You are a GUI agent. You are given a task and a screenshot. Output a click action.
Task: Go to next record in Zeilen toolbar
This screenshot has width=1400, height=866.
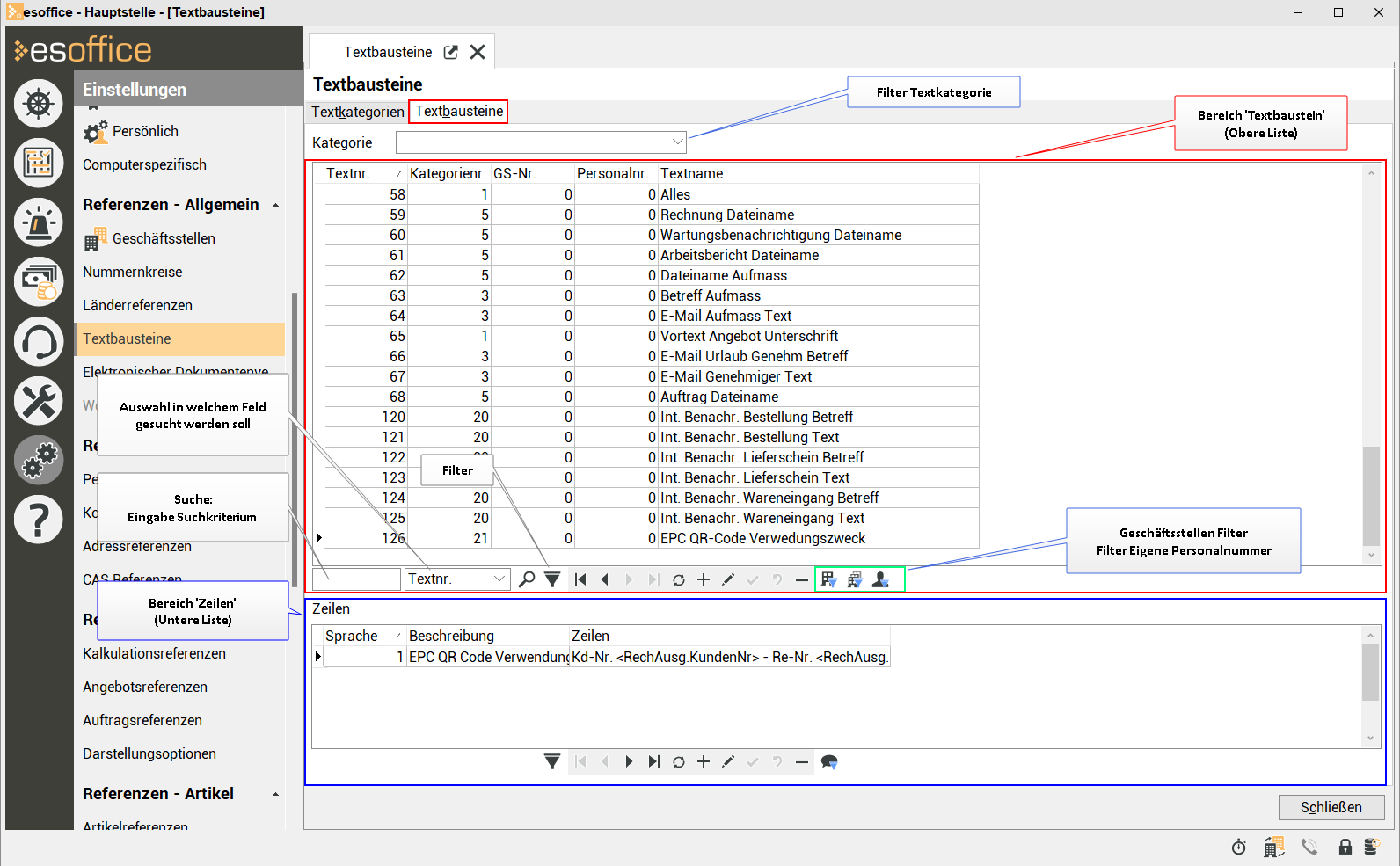pos(630,761)
